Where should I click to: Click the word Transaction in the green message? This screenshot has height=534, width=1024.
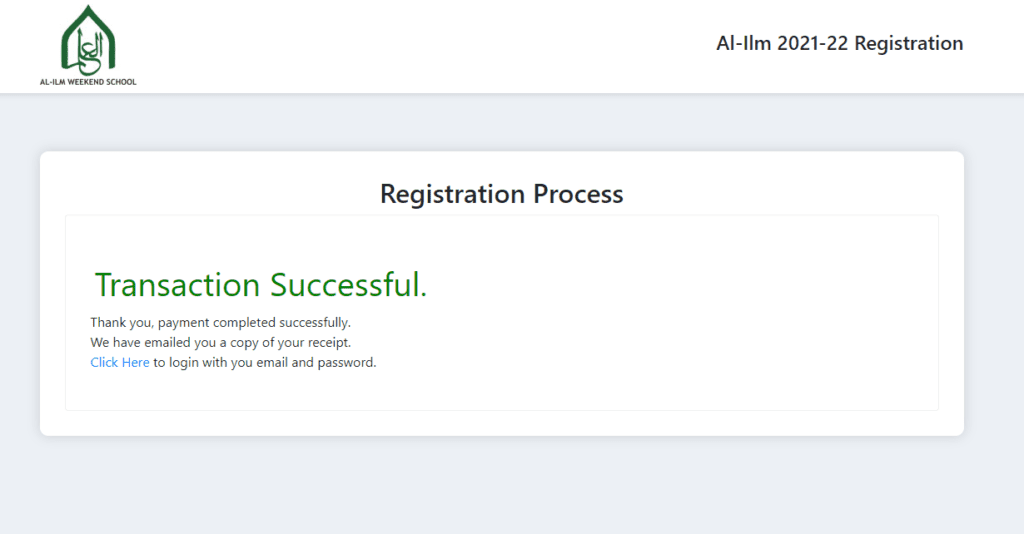[178, 285]
